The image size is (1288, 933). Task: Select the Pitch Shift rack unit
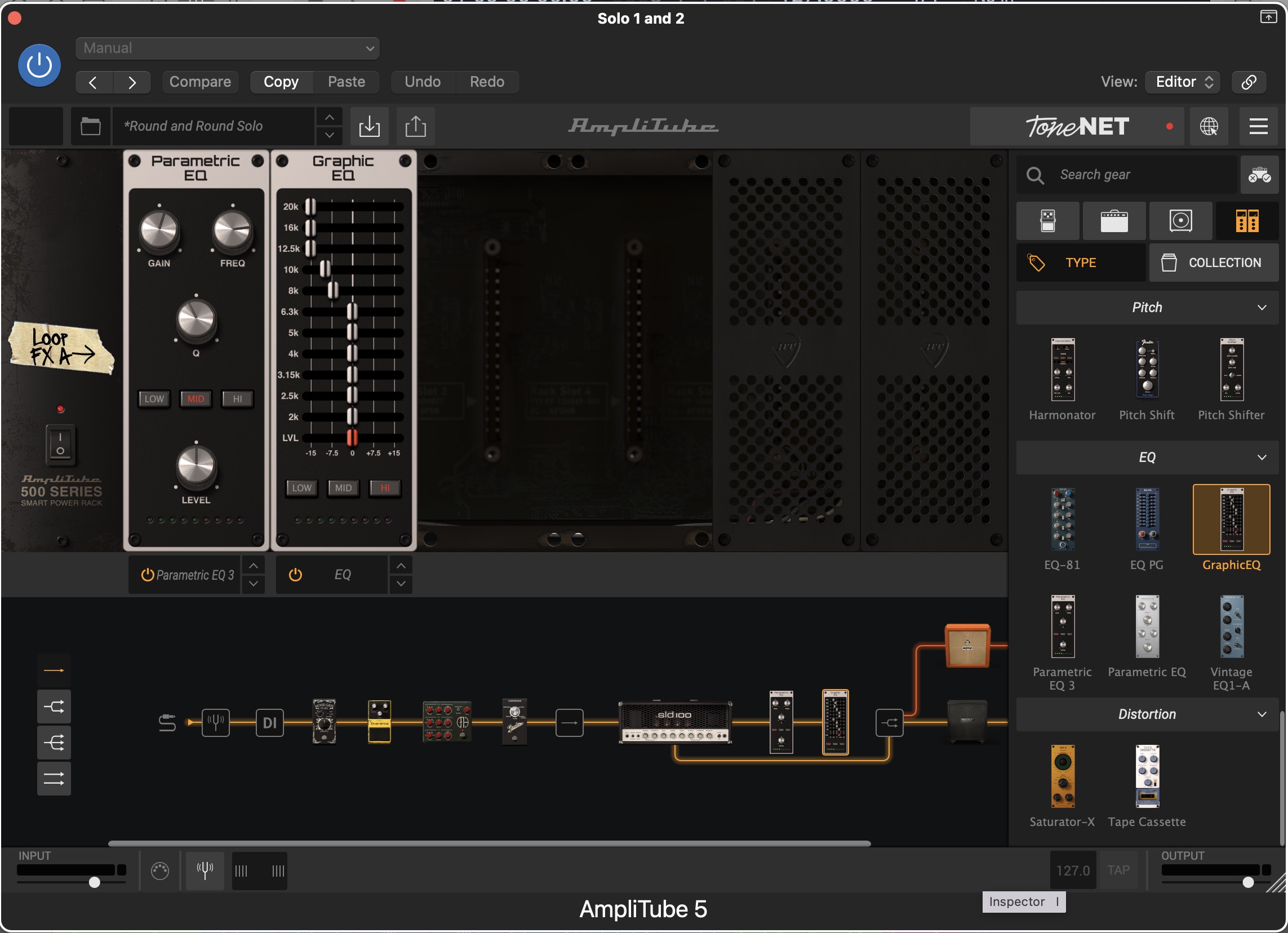point(1147,379)
